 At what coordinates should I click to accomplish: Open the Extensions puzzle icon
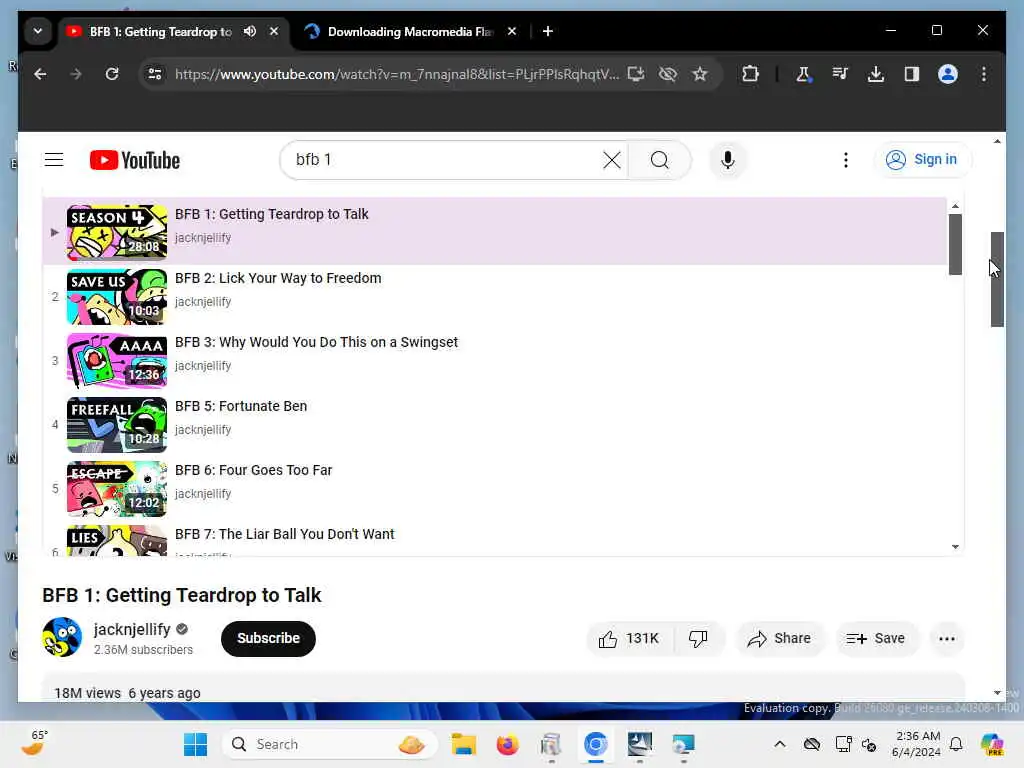tap(750, 74)
